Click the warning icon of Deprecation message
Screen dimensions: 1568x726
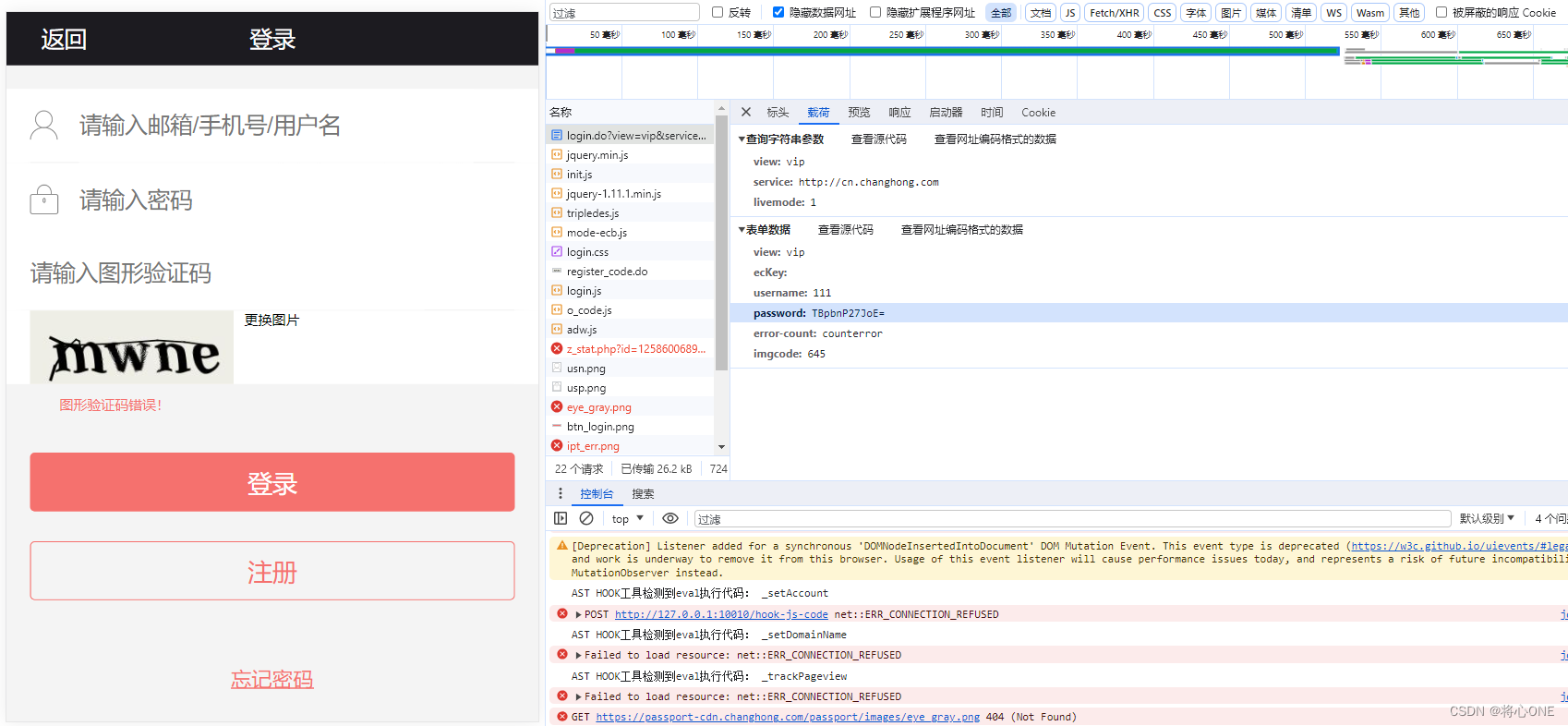click(561, 546)
